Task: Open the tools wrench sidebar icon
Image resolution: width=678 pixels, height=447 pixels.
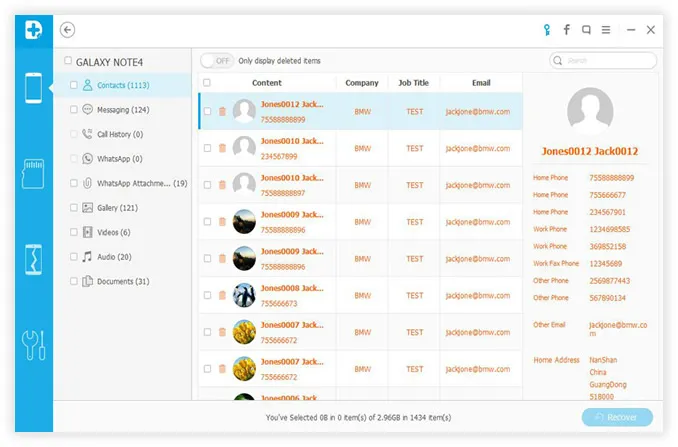Action: 33,343
